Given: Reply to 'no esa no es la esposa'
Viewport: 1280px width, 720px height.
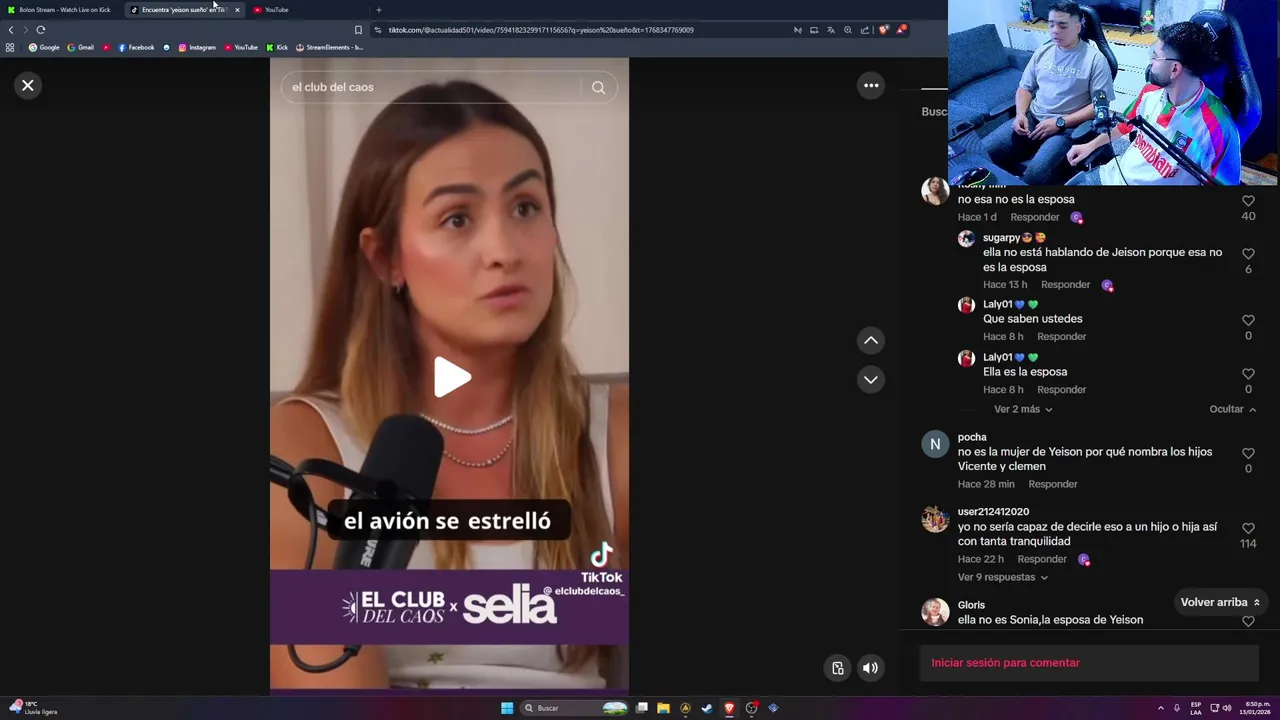Looking at the screenshot, I should coord(1035,217).
